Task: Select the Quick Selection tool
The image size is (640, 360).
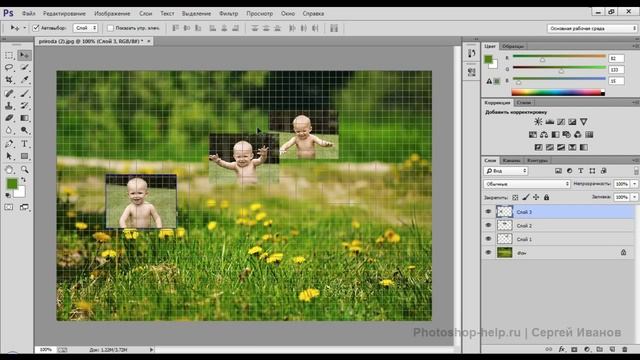Action: click(x=24, y=67)
